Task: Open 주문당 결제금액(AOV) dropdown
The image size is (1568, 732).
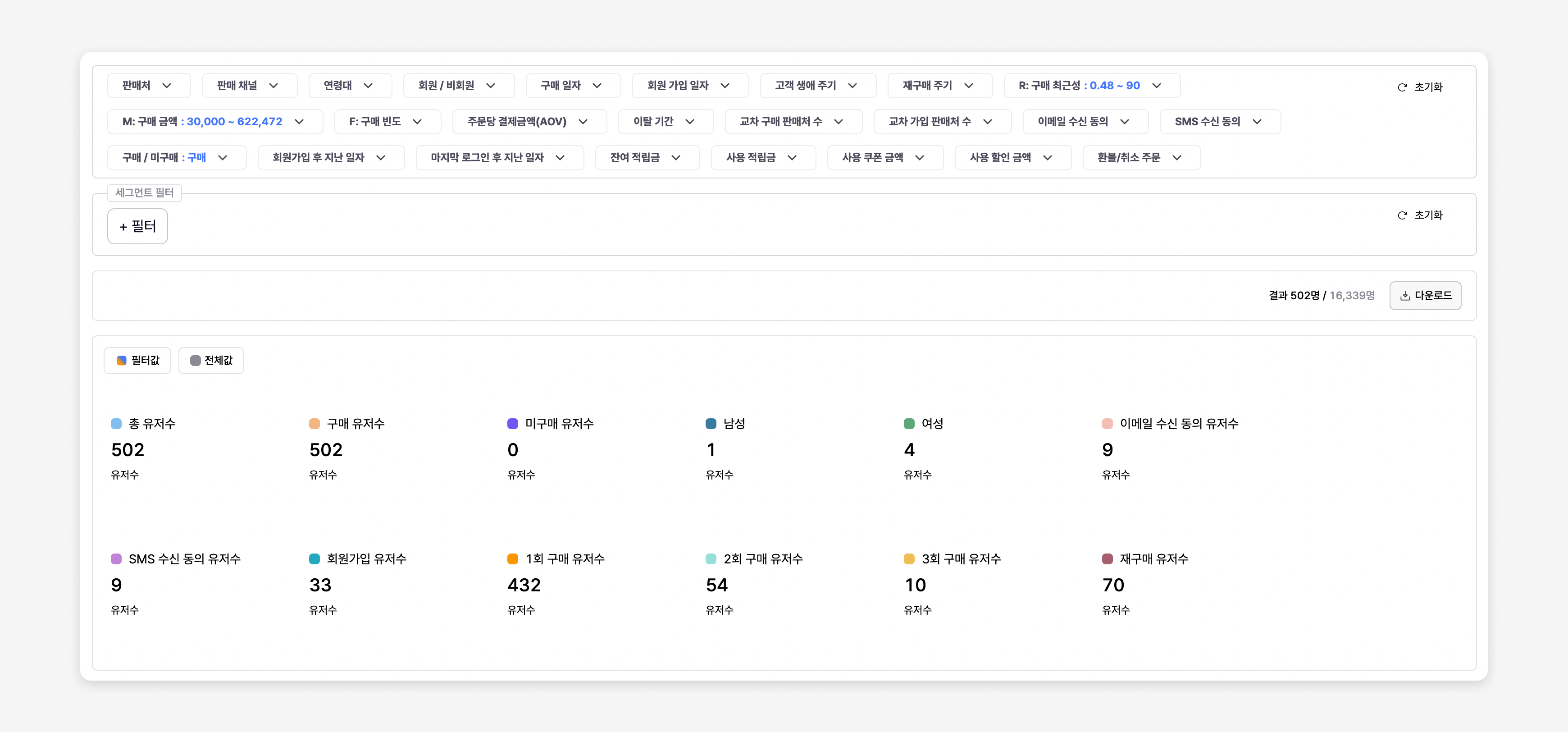Action: 529,122
